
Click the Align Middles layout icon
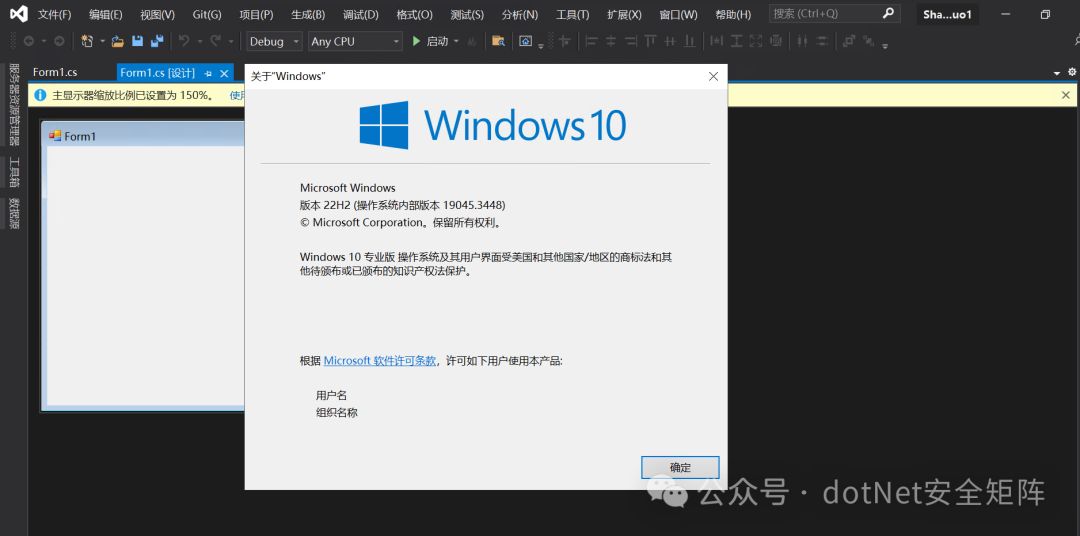click(669, 41)
